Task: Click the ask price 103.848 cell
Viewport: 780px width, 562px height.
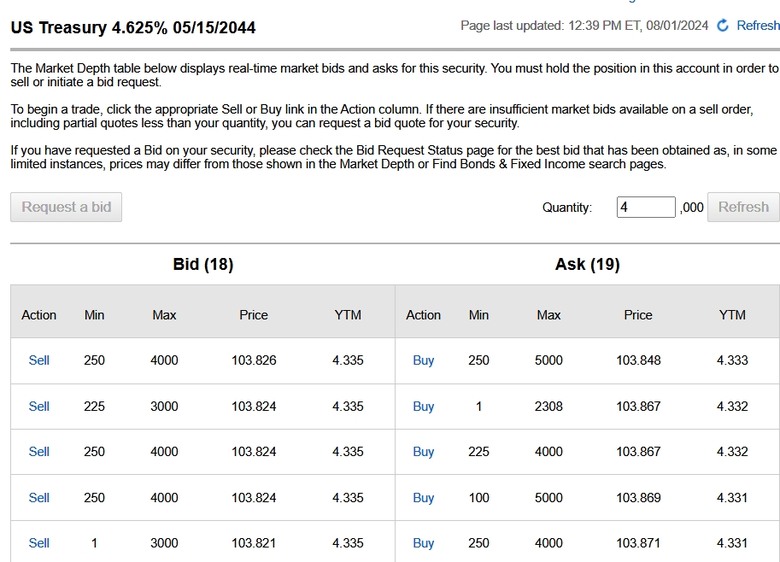Action: tap(638, 360)
